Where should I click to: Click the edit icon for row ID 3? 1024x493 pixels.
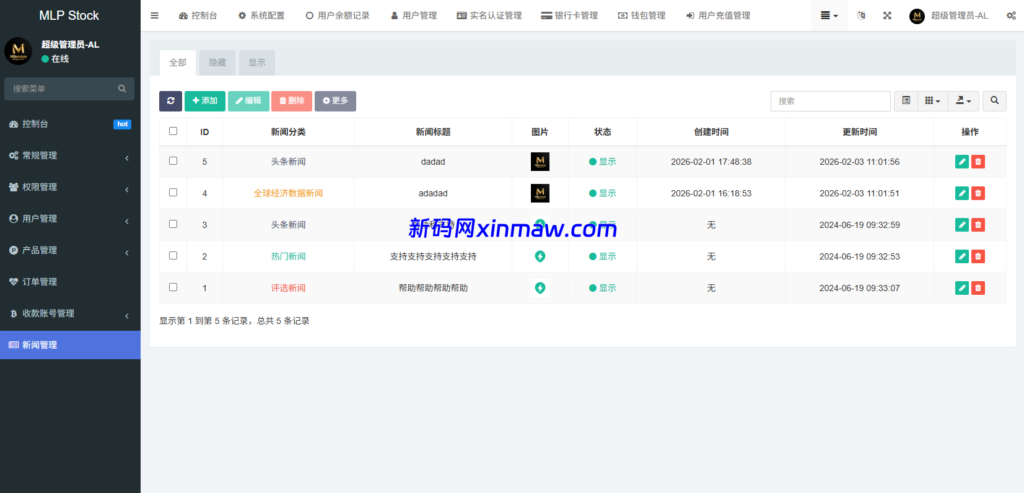[x=962, y=225]
